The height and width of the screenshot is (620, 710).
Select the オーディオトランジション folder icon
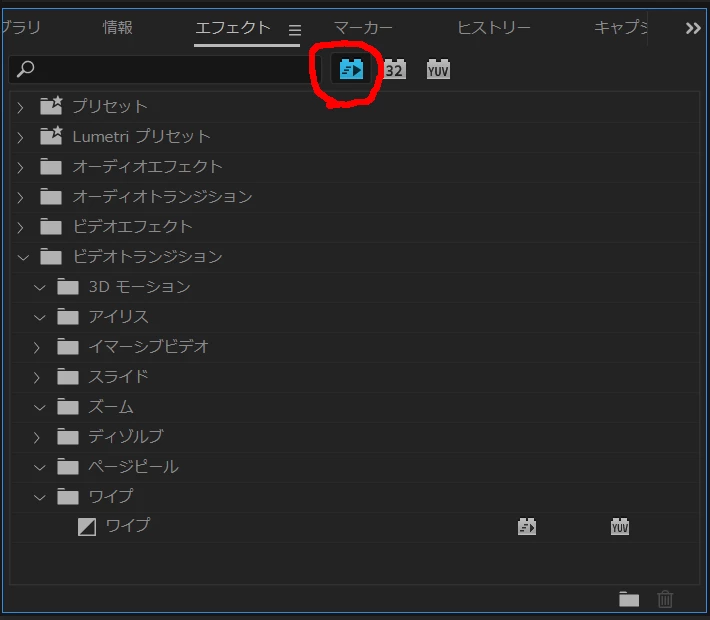click(51, 197)
